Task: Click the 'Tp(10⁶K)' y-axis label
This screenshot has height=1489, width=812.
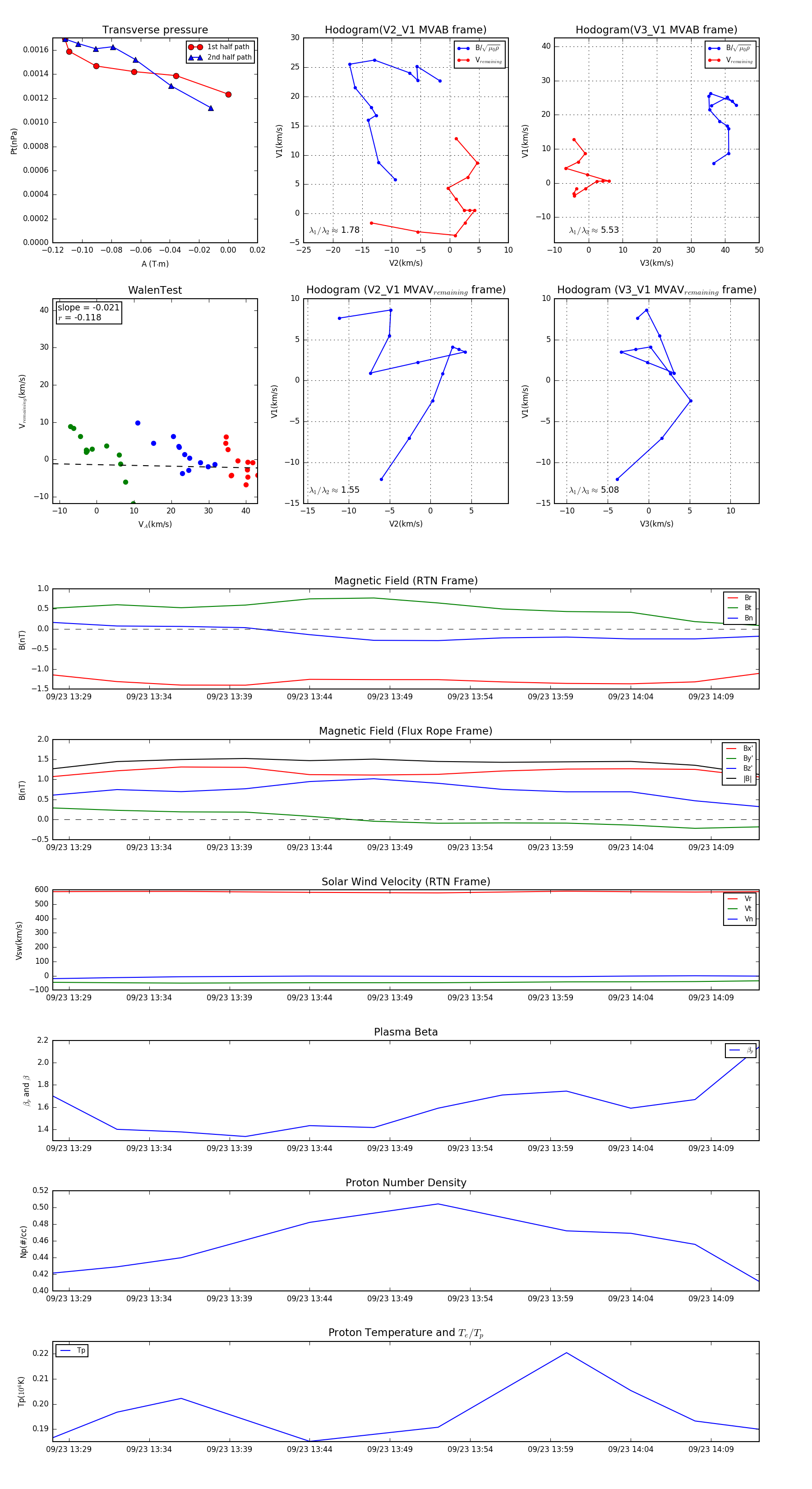Action: point(21,1392)
